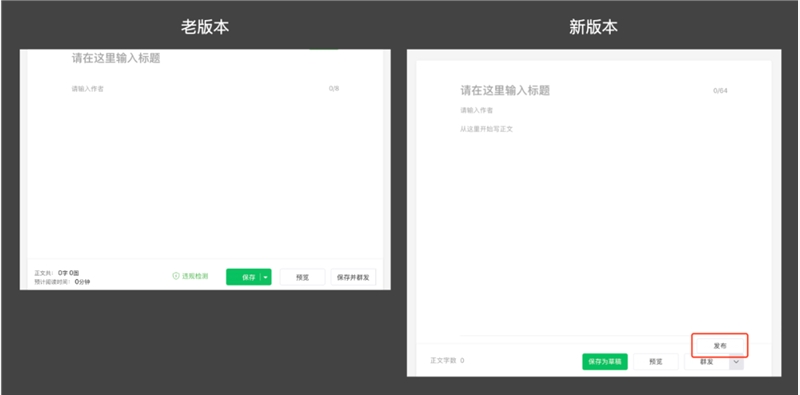Viewport: 800px width, 395px height.
Task: Open 预览 in the old version editor
Action: (302, 277)
